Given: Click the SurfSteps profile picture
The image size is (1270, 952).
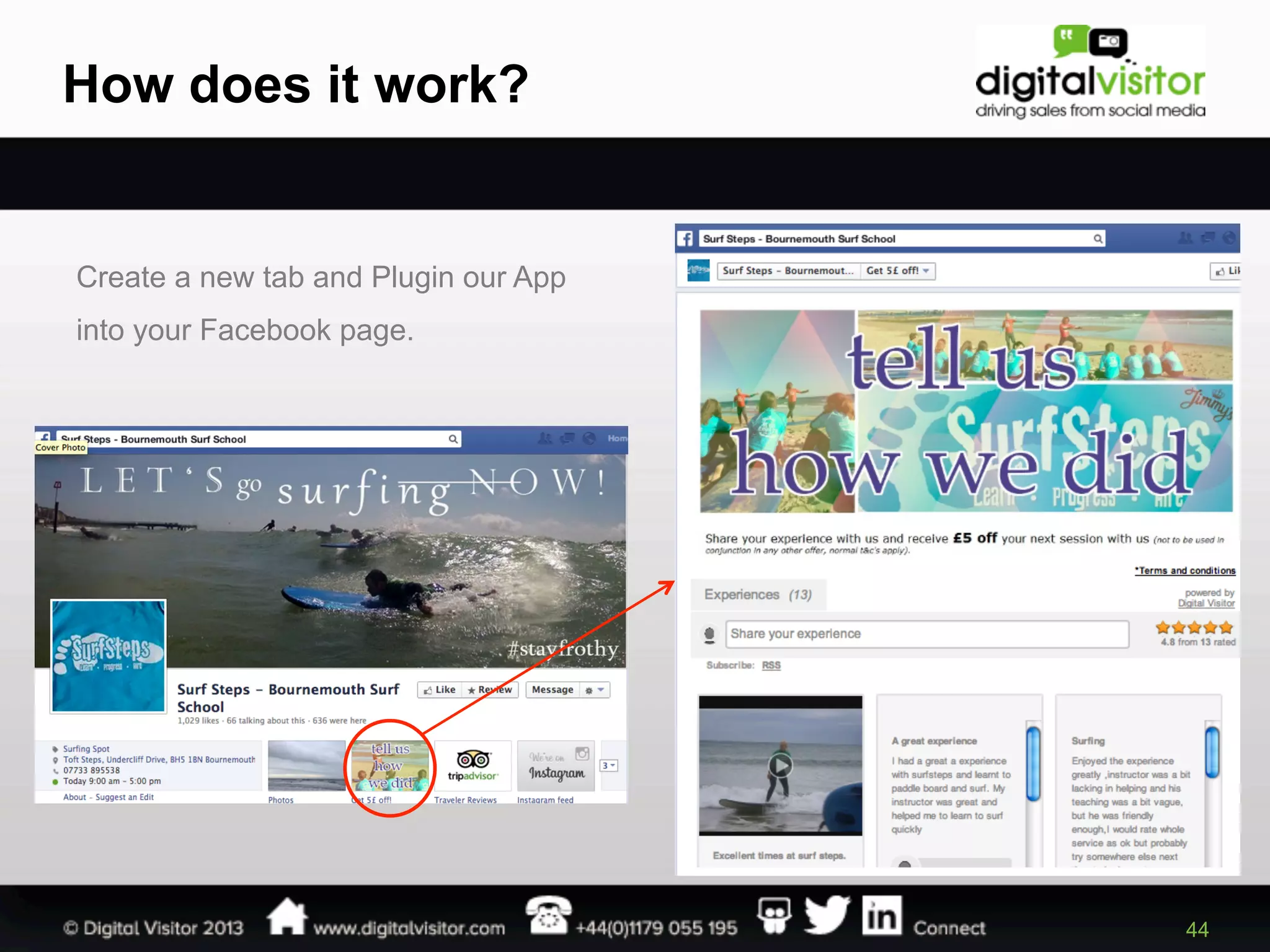Looking at the screenshot, I should 109,656.
